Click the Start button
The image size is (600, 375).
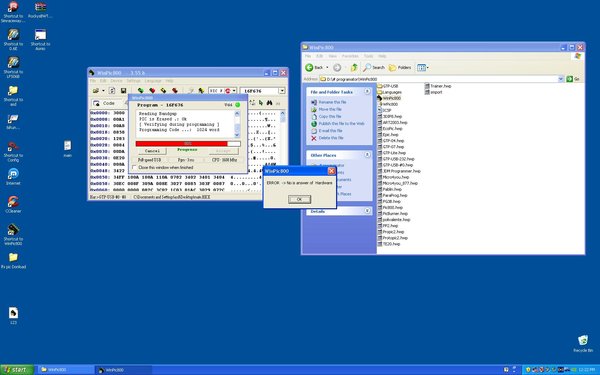coord(17,370)
